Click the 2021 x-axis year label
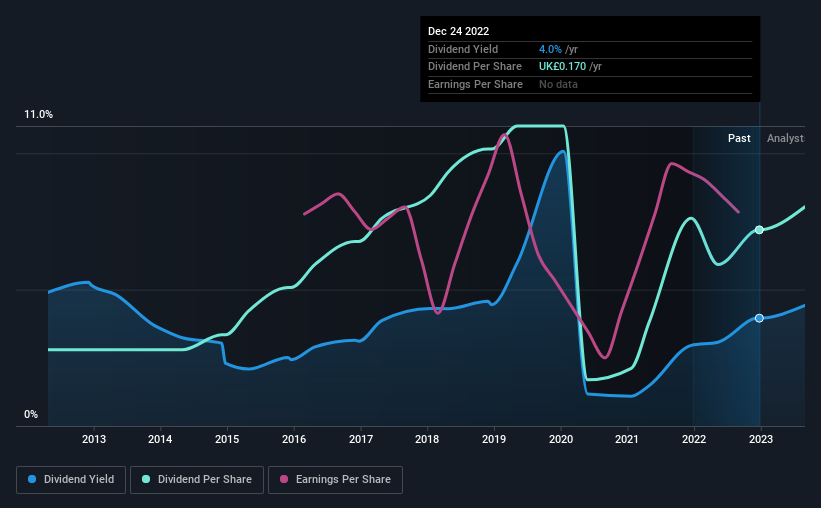 [627, 439]
